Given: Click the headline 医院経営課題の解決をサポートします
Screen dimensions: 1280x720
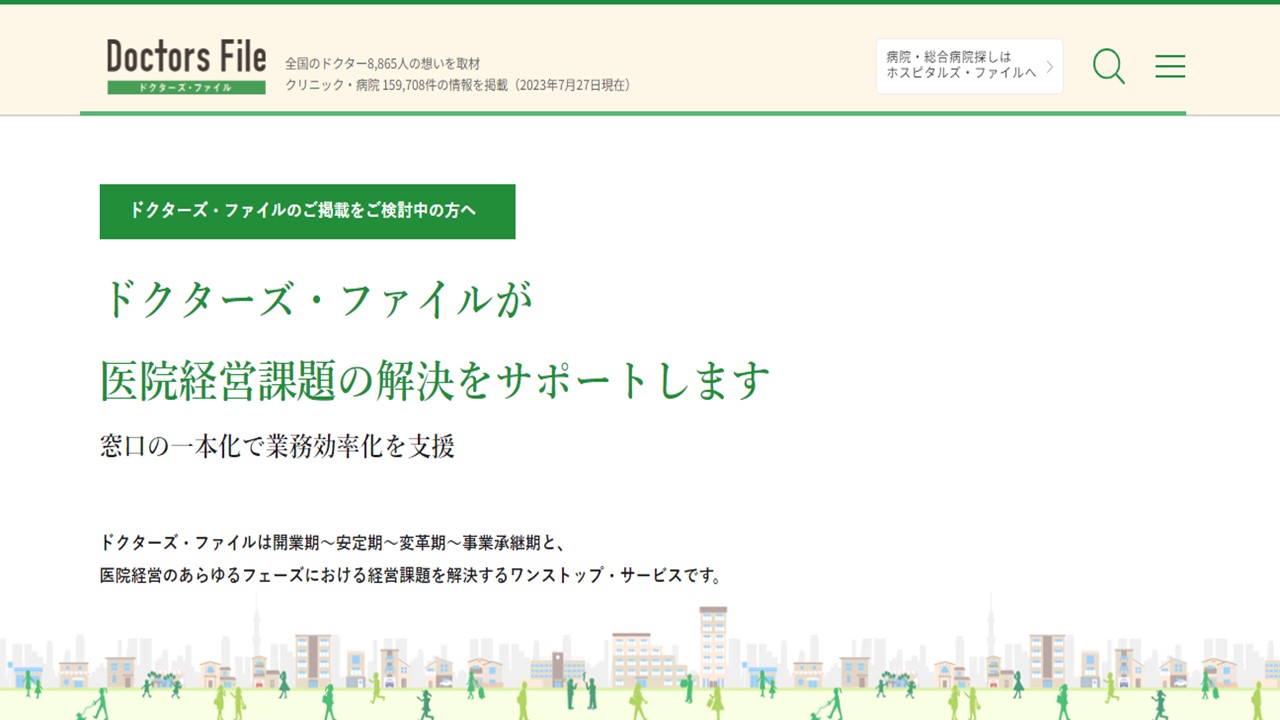Looking at the screenshot, I should 435,380.
